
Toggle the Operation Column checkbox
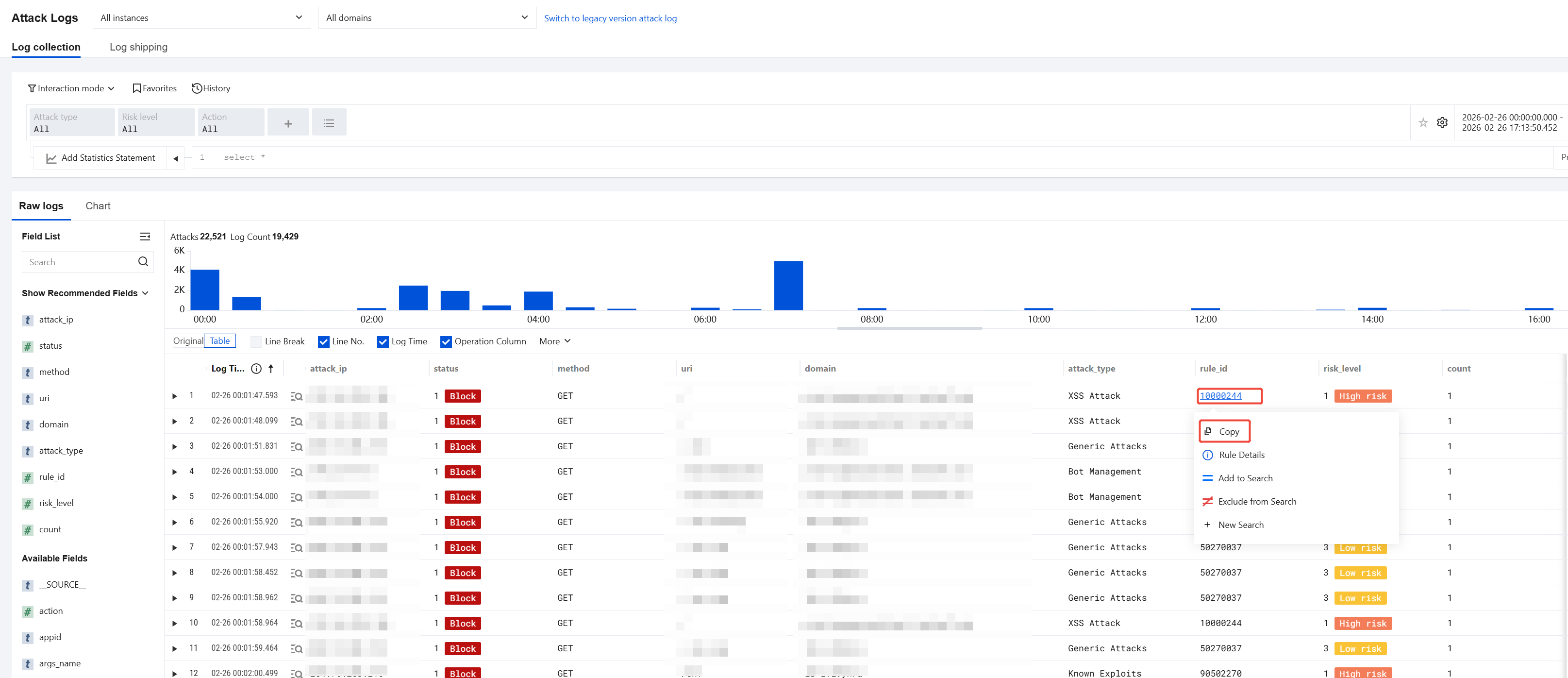pyautogui.click(x=446, y=342)
